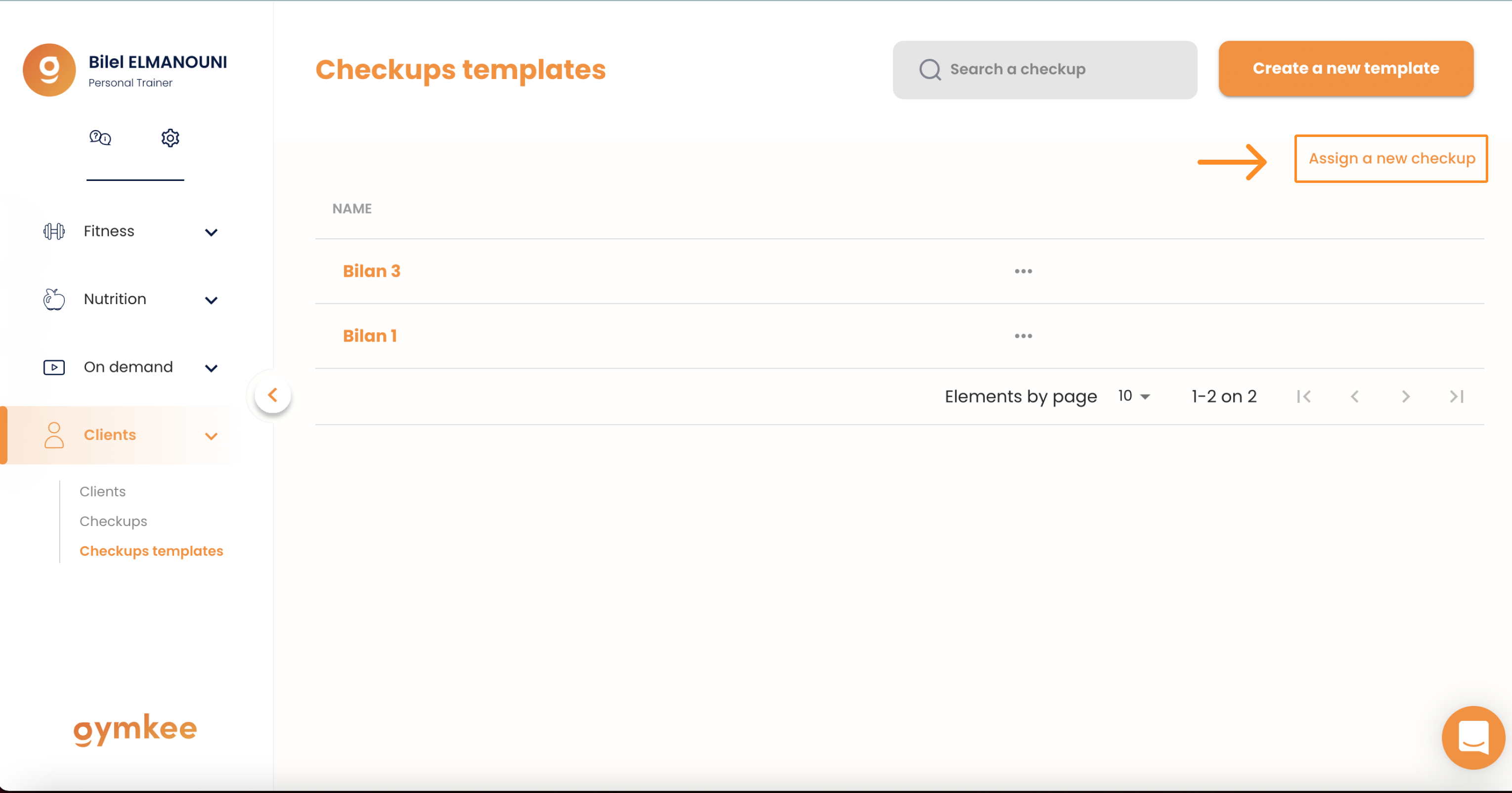
Task: Open the help chat icon
Action: tap(100, 138)
